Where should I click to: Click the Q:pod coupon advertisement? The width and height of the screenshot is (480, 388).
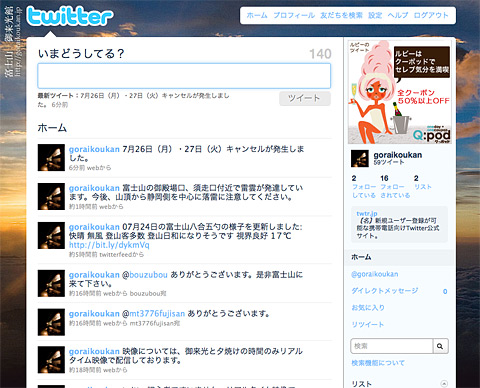coord(400,92)
